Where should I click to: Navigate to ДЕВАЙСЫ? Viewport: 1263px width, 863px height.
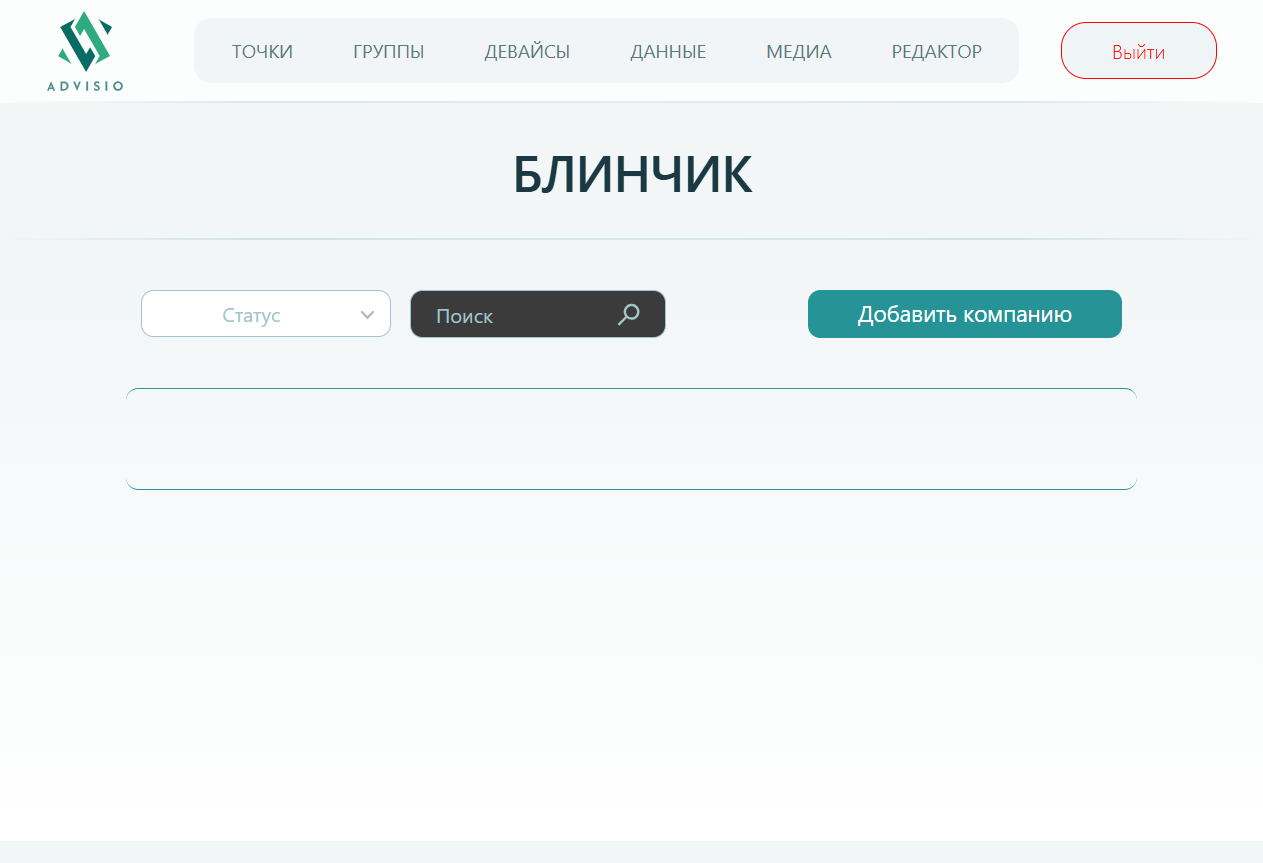[x=527, y=51]
